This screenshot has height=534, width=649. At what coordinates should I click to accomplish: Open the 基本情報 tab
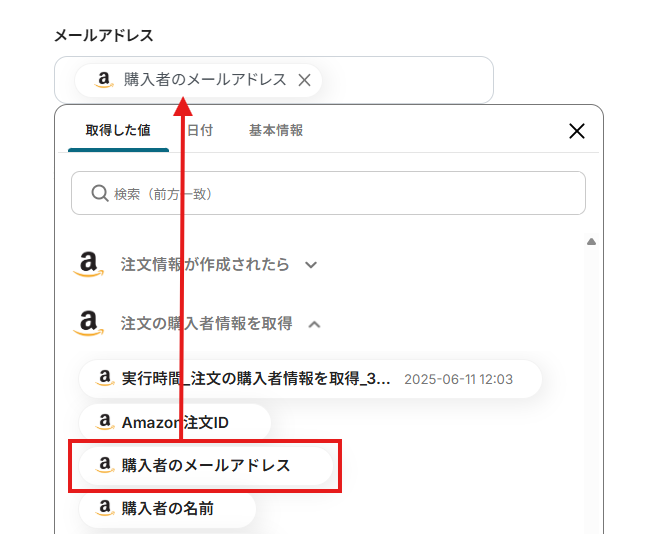pos(276,130)
